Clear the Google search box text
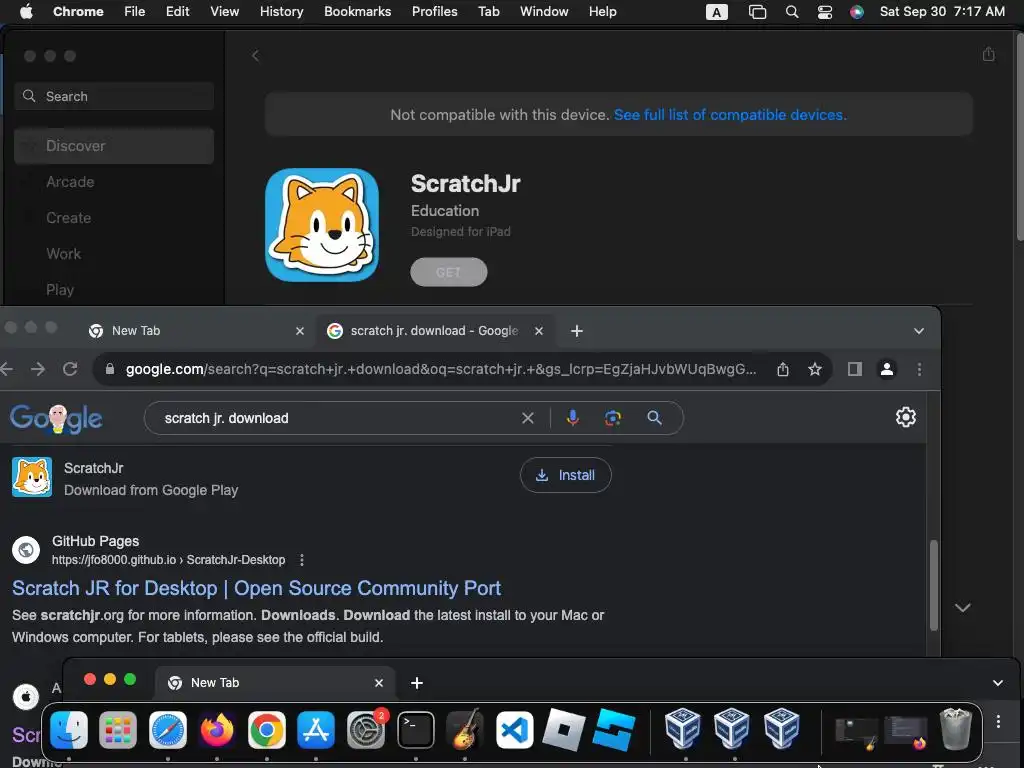 [528, 418]
